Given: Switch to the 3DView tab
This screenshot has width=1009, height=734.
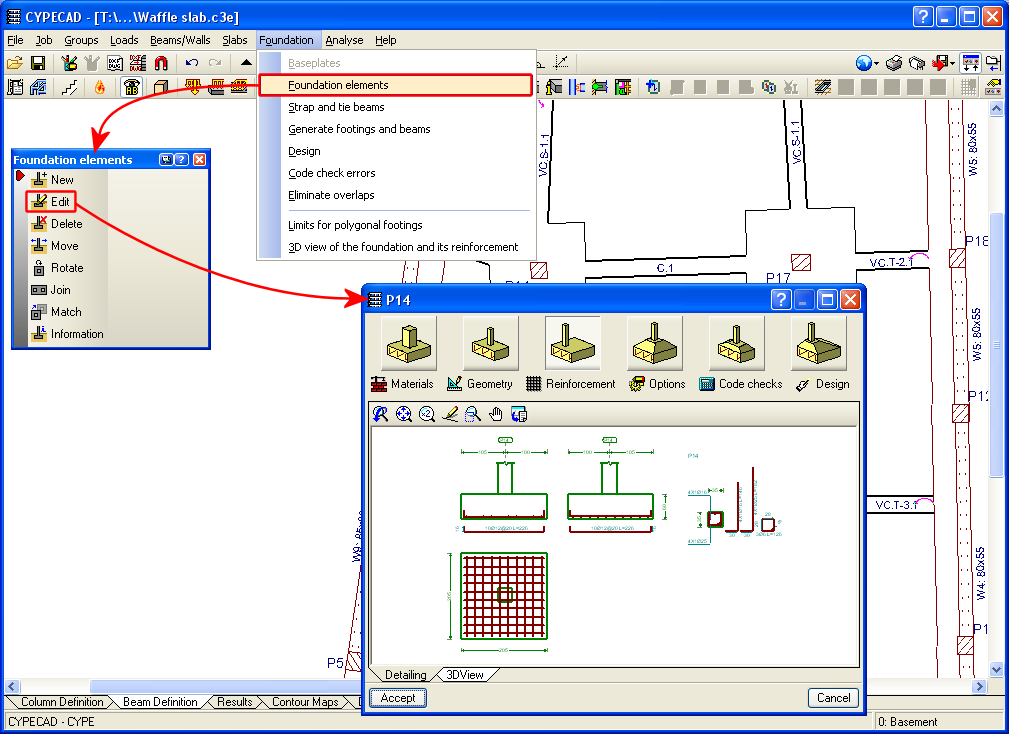Looking at the screenshot, I should click(x=465, y=675).
